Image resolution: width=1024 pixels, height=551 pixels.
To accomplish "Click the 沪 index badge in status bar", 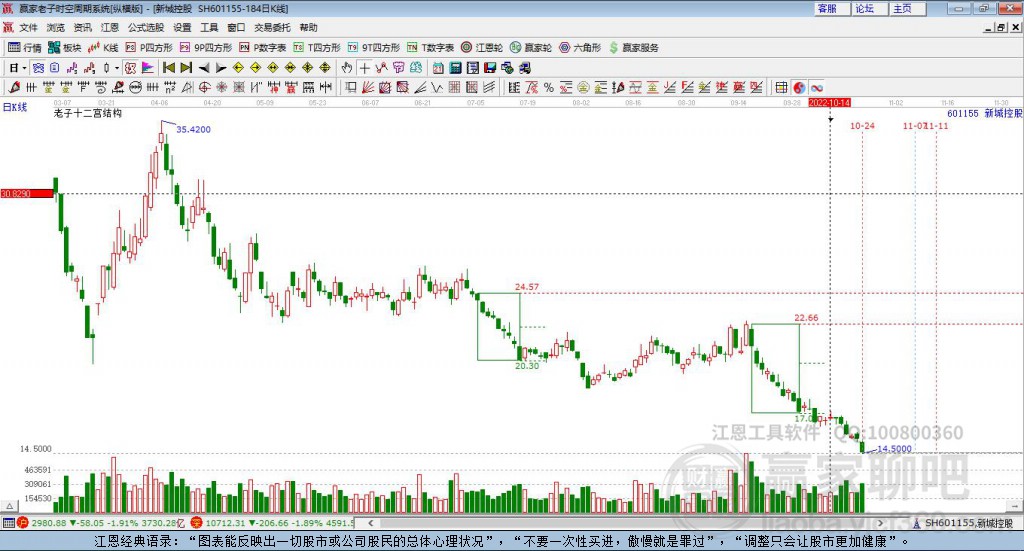I will pyautogui.click(x=22, y=523).
